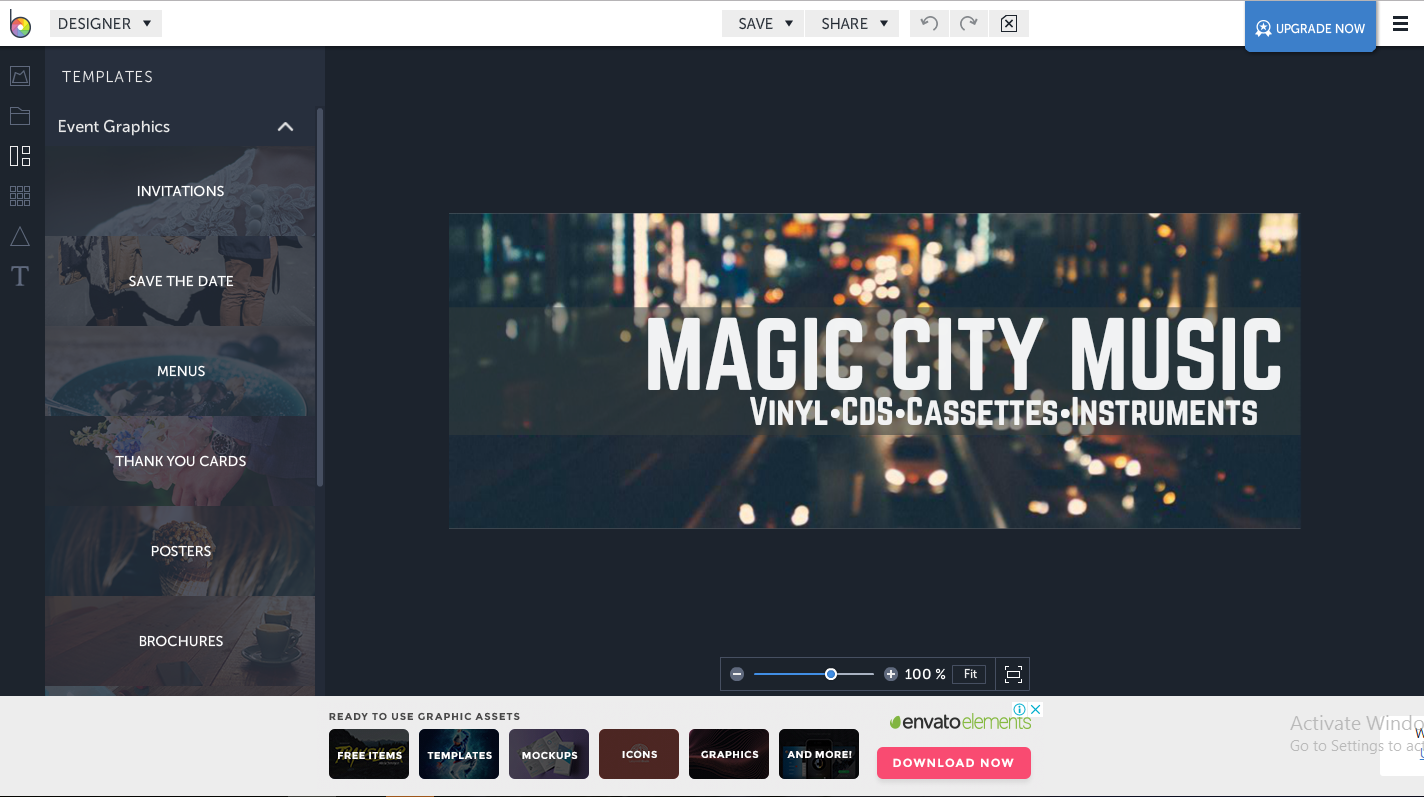Open the grid patterns sidebar icon
The height and width of the screenshot is (797, 1424).
tap(20, 196)
